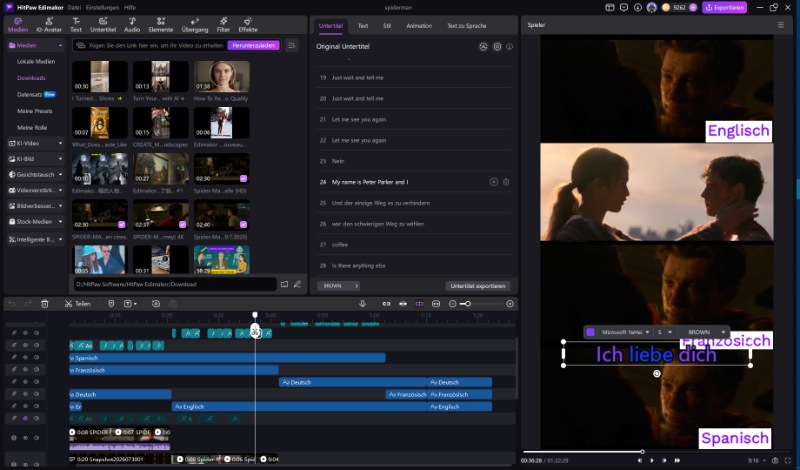Open the Text tool in top toolbar
This screenshot has height=470, width=800.
point(76,24)
